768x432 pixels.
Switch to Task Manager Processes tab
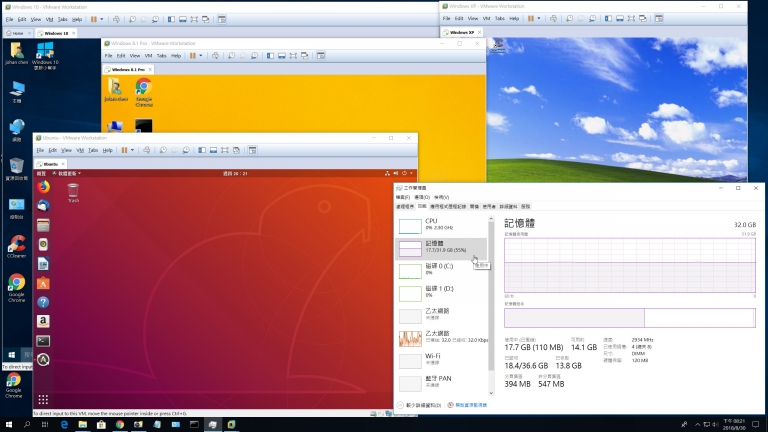point(405,207)
